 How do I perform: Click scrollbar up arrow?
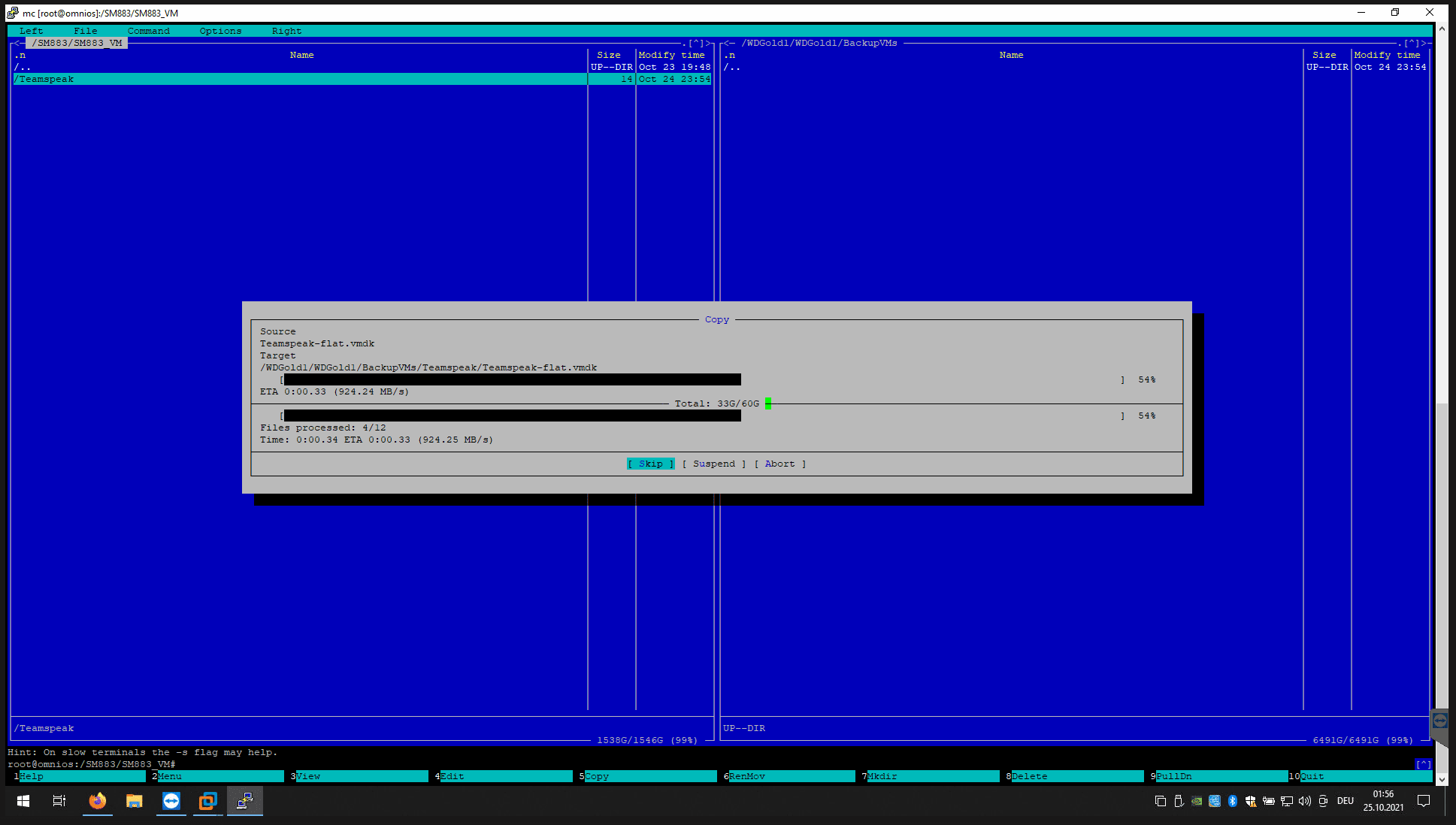pos(1442,29)
